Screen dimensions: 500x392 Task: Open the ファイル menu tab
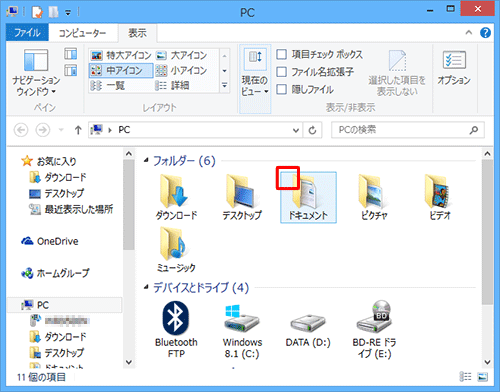[x=27, y=33]
